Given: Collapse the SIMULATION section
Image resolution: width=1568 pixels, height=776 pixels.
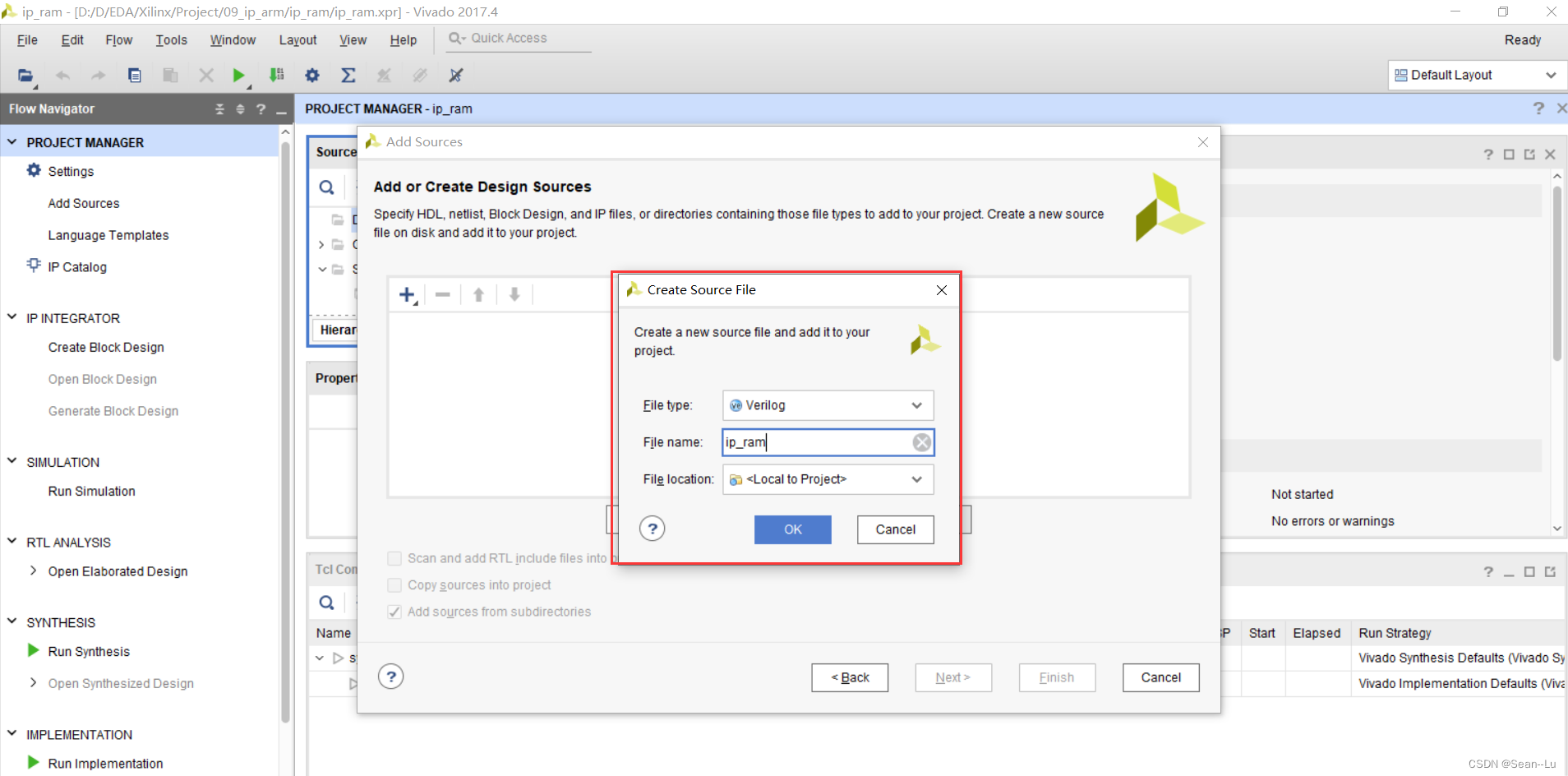Looking at the screenshot, I should (x=12, y=461).
